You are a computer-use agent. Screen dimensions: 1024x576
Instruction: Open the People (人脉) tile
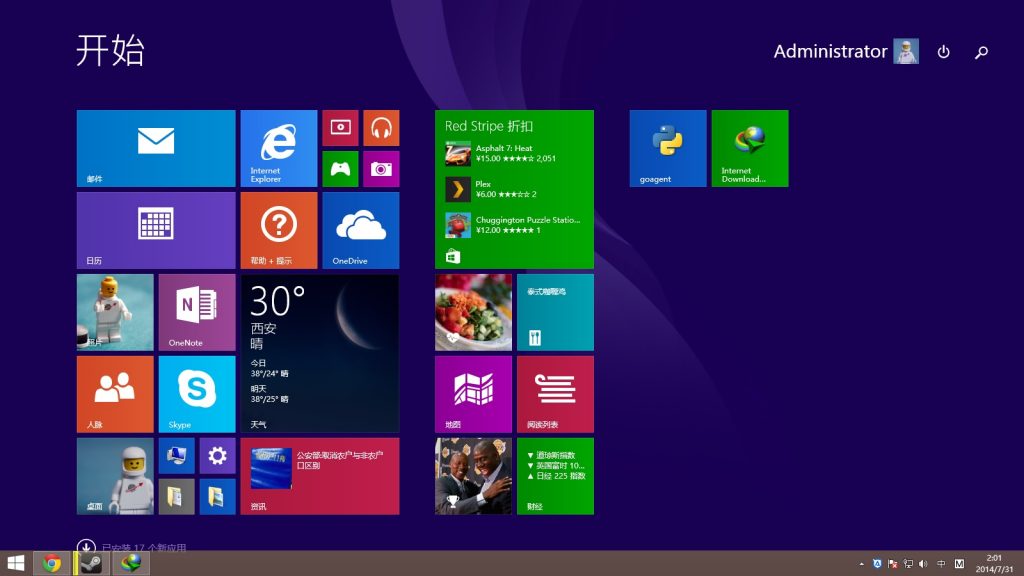tap(115, 394)
